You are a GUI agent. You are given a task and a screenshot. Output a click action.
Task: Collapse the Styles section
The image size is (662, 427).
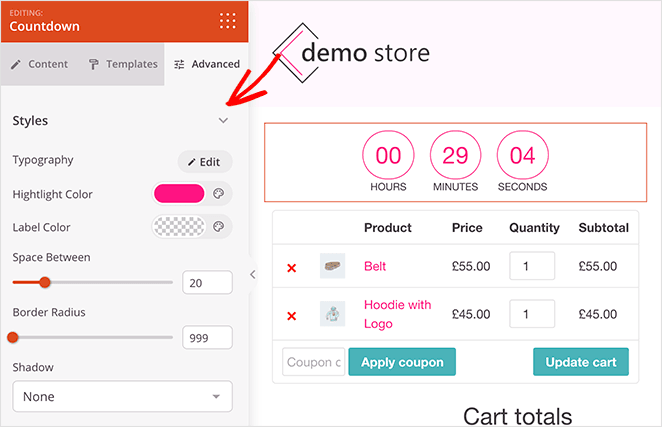[x=223, y=121]
